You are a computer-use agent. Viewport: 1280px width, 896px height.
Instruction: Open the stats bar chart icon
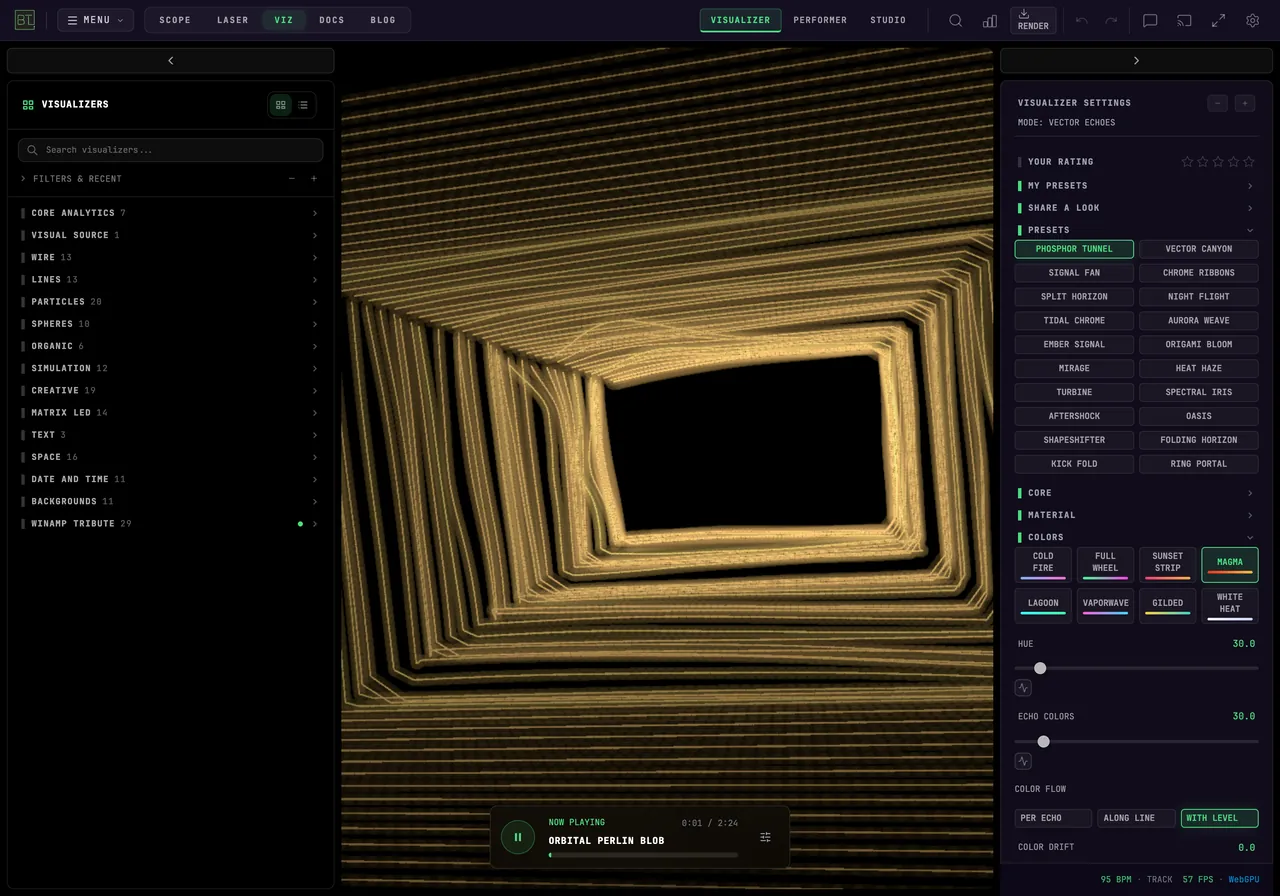990,20
